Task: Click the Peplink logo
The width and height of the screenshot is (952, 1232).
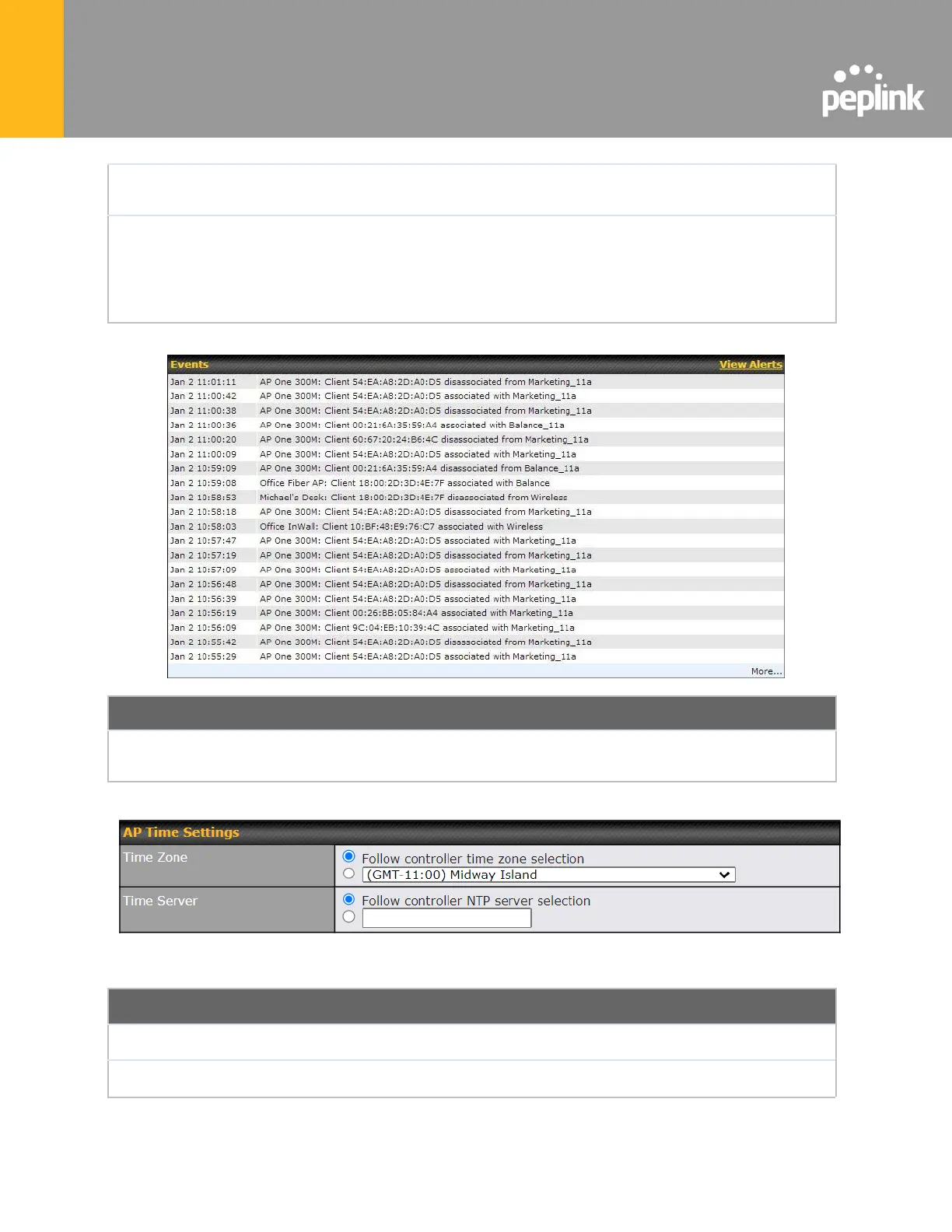Action: click(873, 91)
